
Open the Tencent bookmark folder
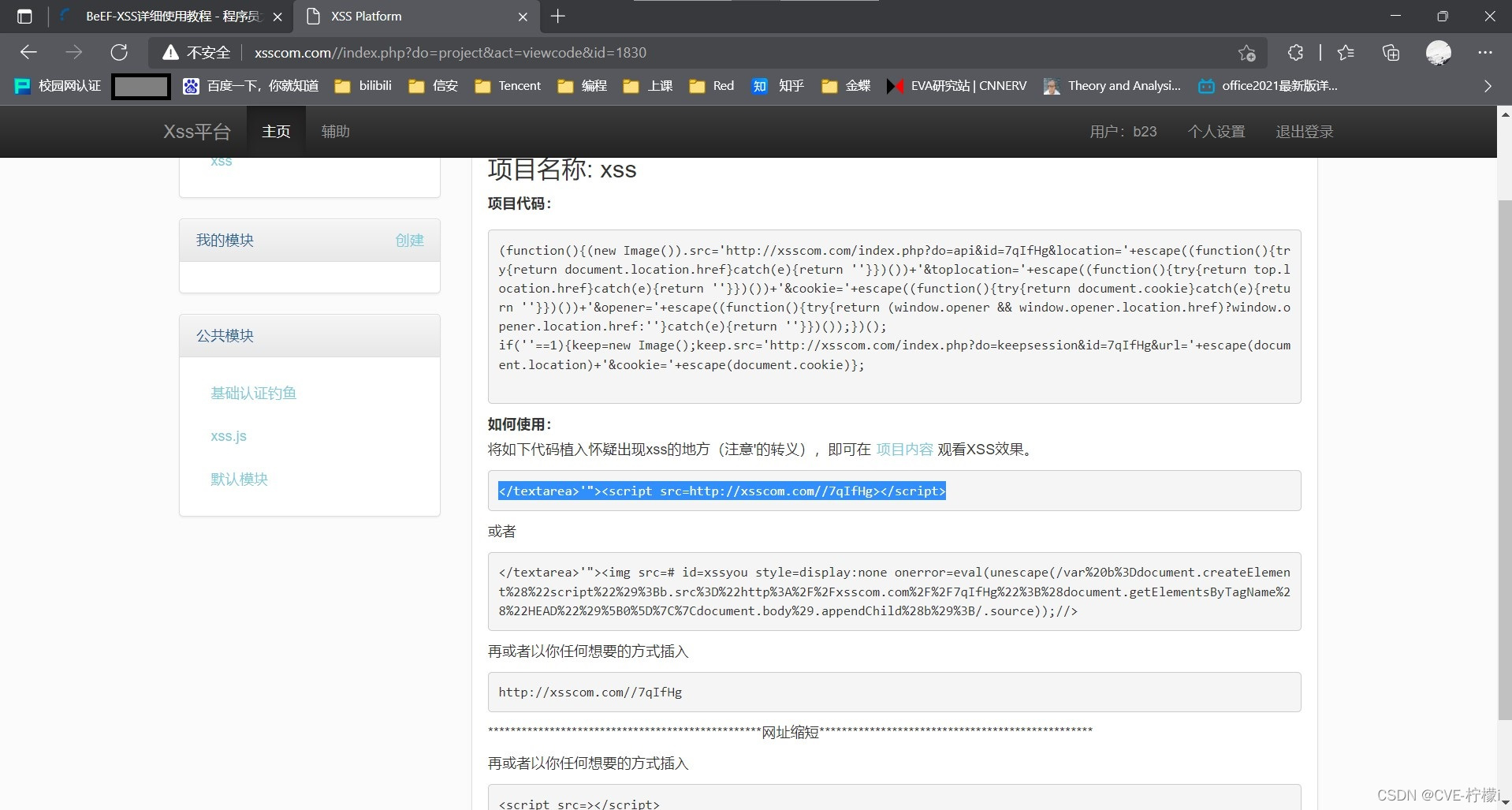point(508,86)
